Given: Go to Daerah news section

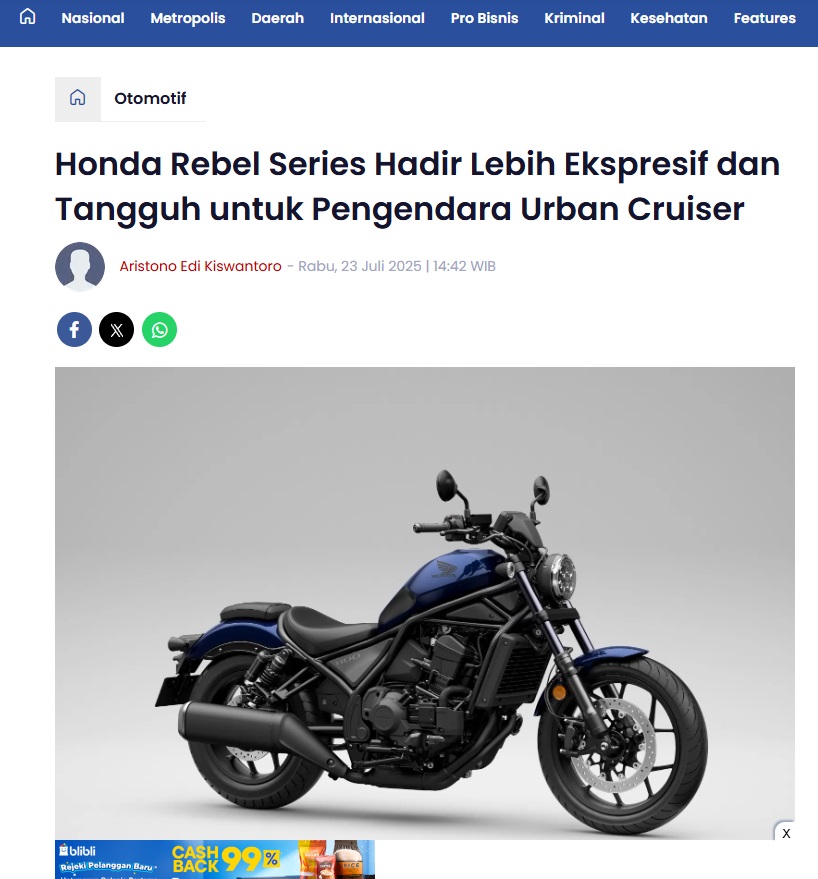Looking at the screenshot, I should point(278,18).
